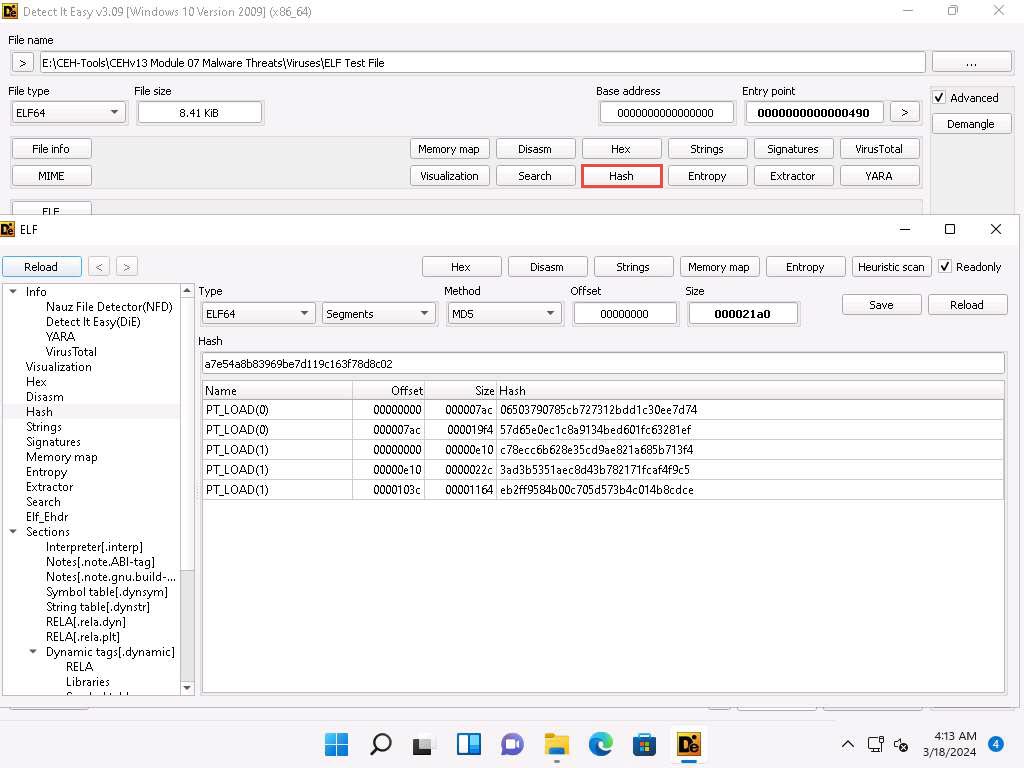The width and height of the screenshot is (1024, 768).
Task: Open Microsoft Store taskbar icon
Action: [x=644, y=744]
